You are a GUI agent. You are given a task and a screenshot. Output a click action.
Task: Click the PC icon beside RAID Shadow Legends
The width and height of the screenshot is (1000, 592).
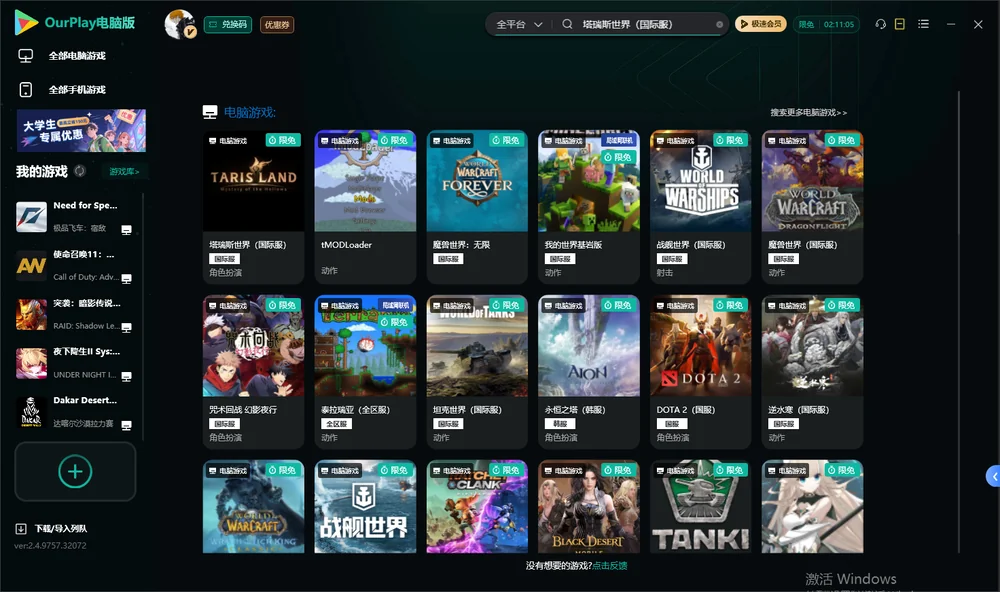pyautogui.click(x=126, y=327)
